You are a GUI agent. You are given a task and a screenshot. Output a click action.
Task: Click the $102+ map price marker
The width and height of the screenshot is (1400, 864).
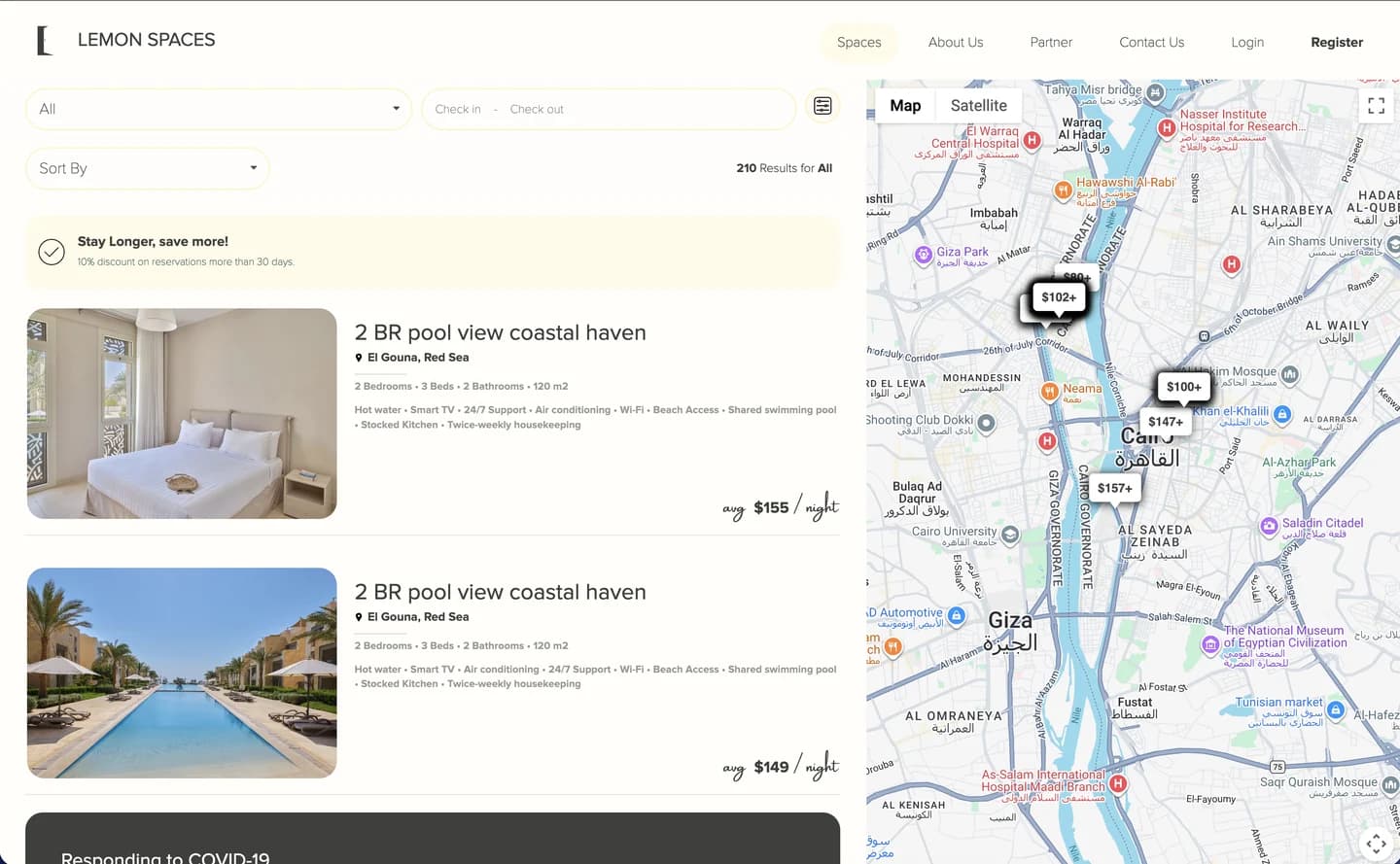pyautogui.click(x=1059, y=297)
